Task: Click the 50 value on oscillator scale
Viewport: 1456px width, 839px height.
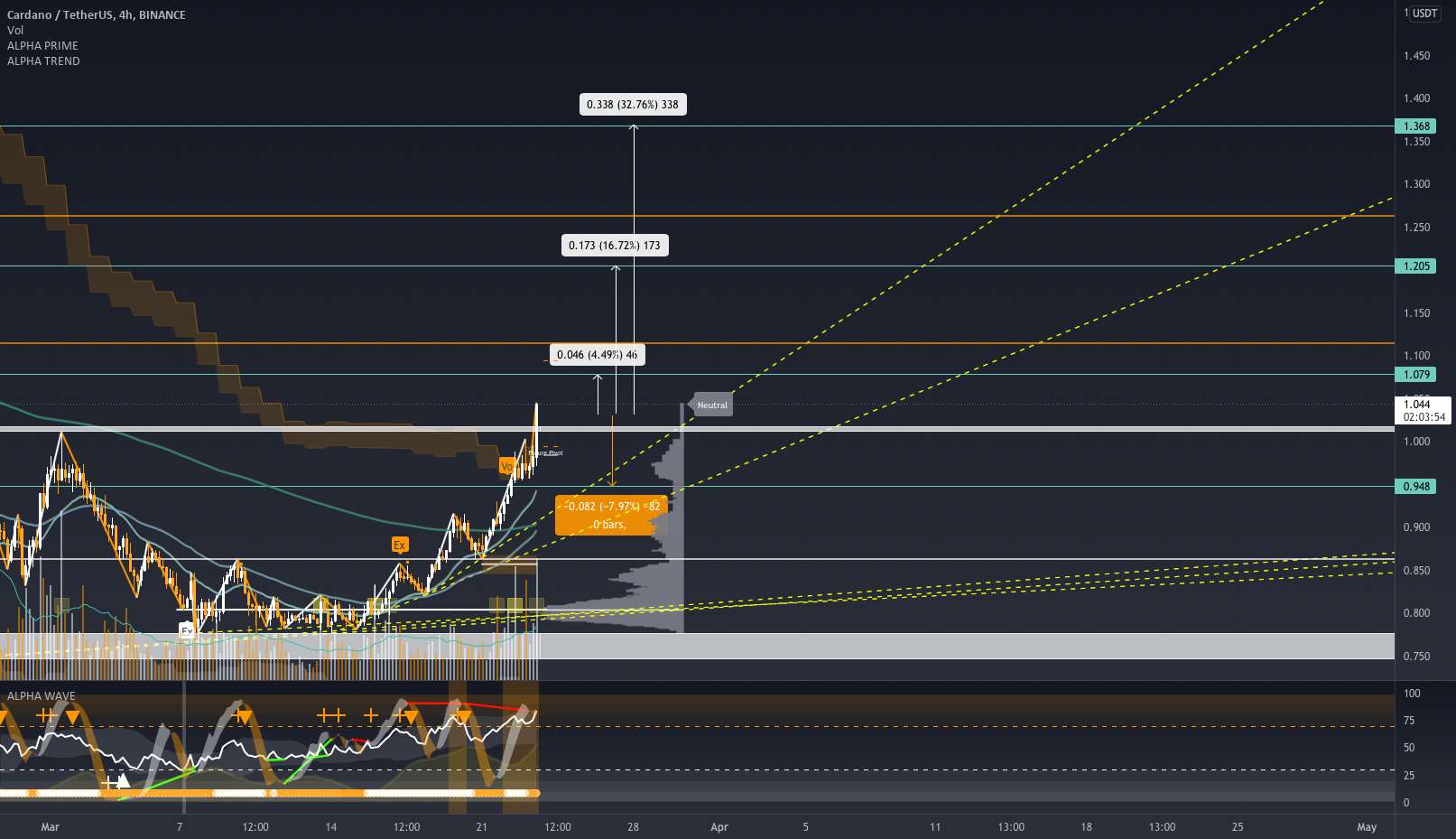Action: (x=1408, y=748)
